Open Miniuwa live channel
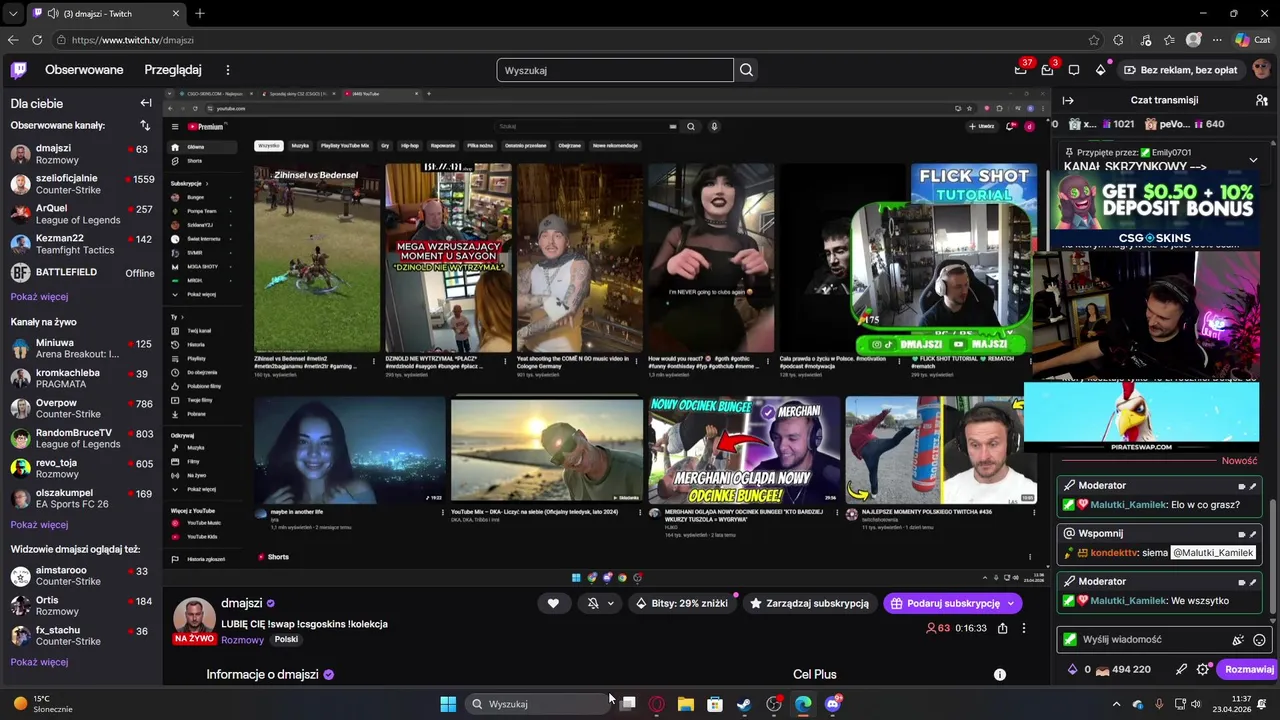Viewport: 1280px width, 720px height. (x=81, y=348)
